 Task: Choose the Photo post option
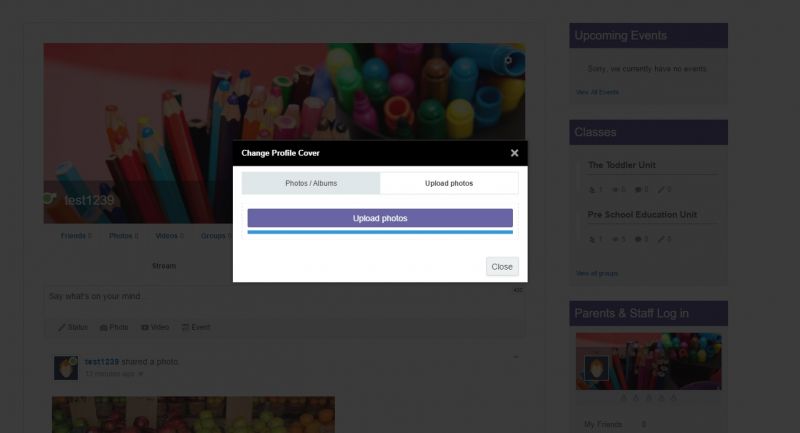114,327
